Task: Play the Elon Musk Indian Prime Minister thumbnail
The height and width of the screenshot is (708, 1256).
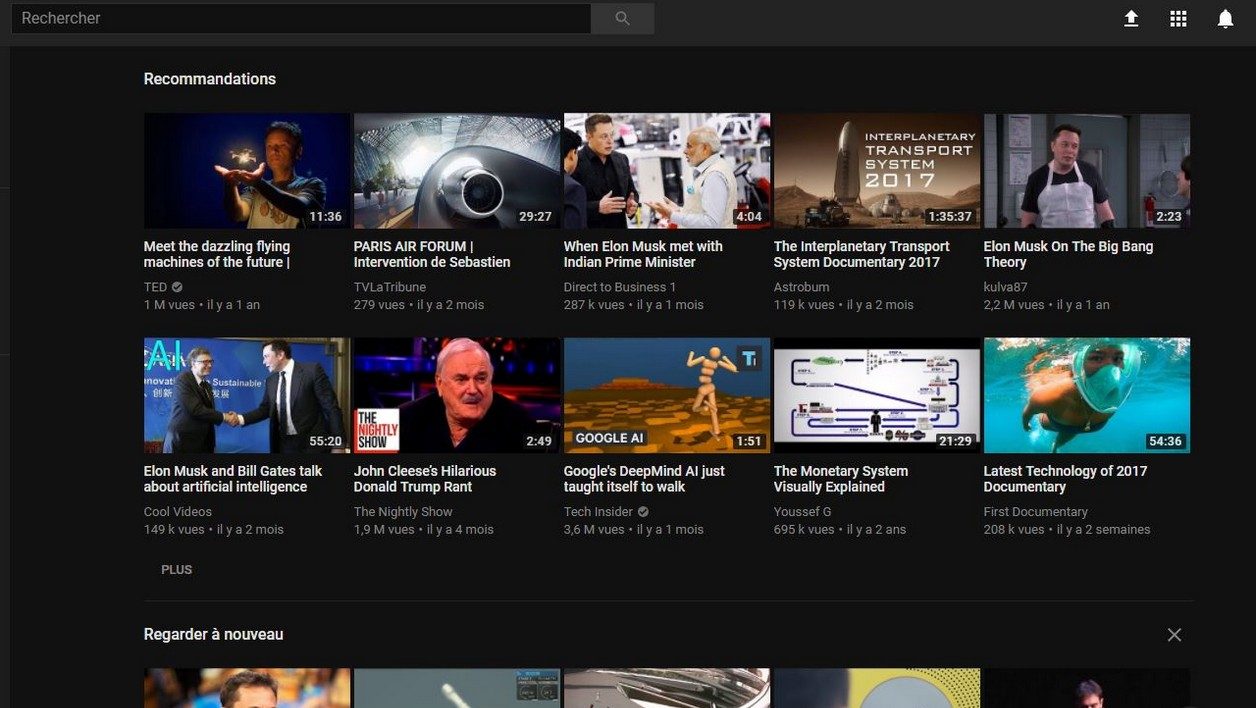Action: pyautogui.click(x=667, y=171)
